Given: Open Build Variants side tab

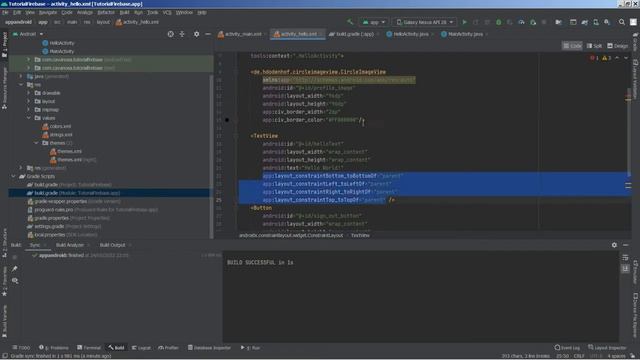Looking at the screenshot, I should point(4,321).
